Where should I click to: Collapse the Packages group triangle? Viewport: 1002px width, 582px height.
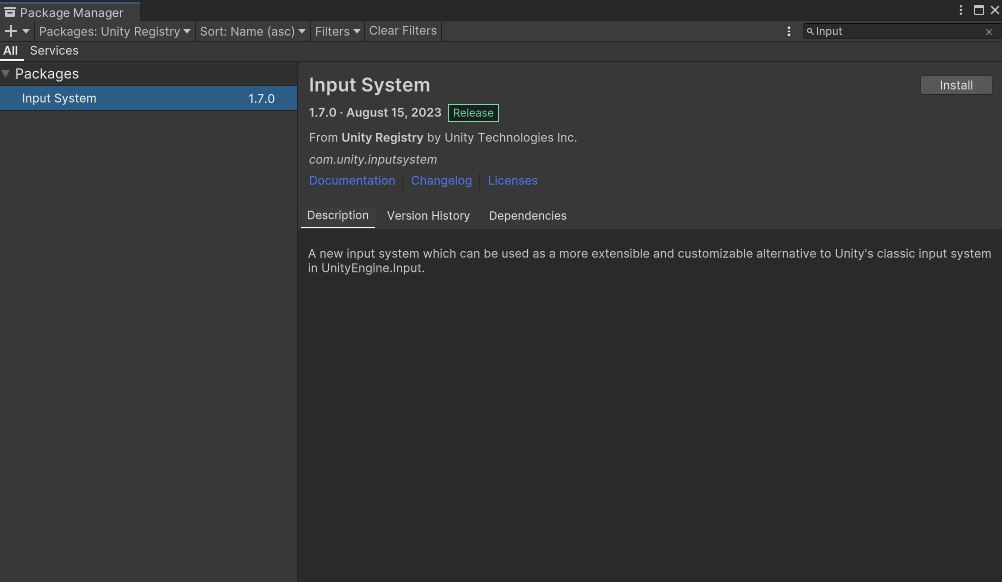(6, 74)
